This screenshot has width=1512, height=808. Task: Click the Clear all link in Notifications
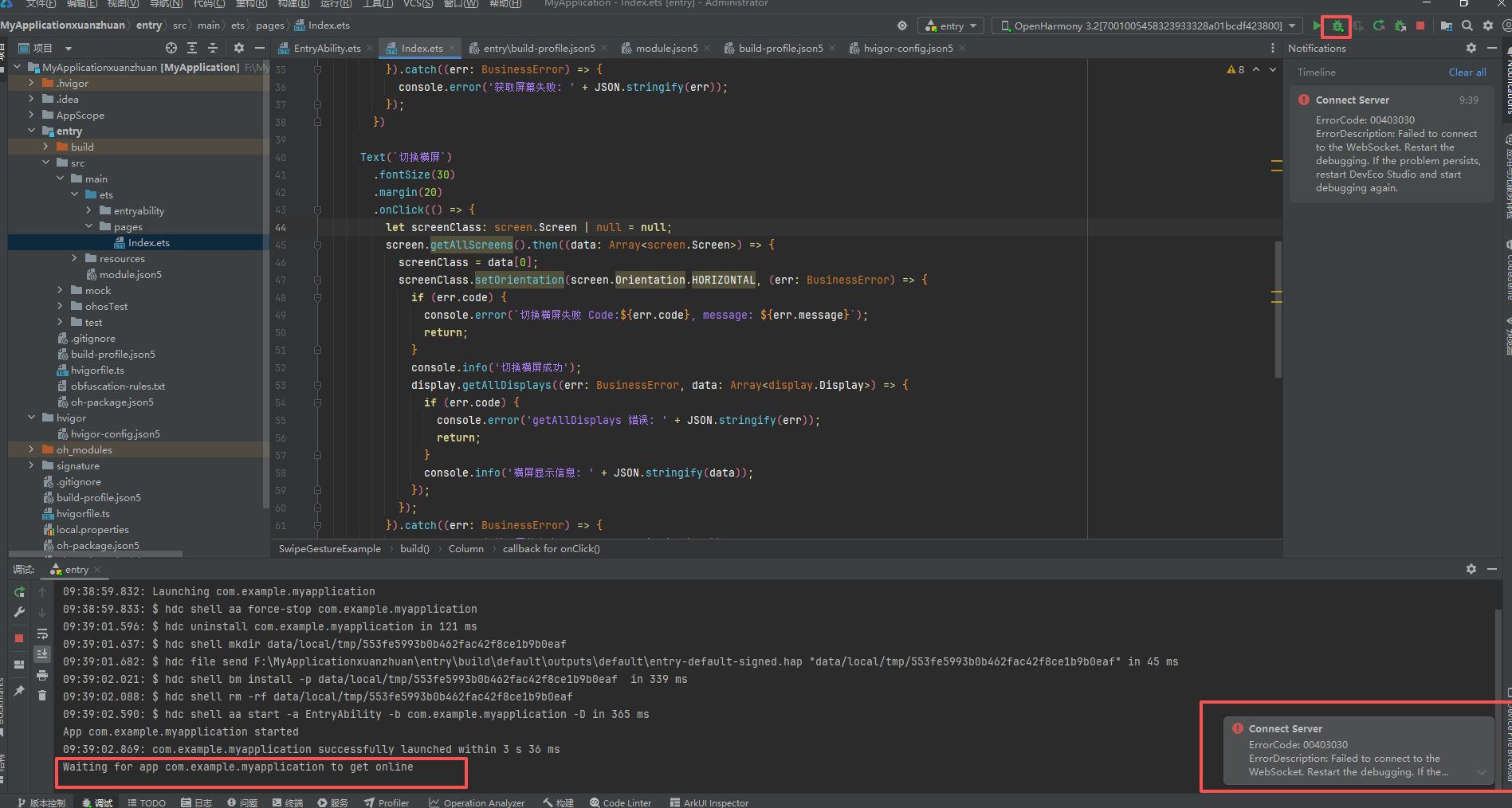[1467, 73]
